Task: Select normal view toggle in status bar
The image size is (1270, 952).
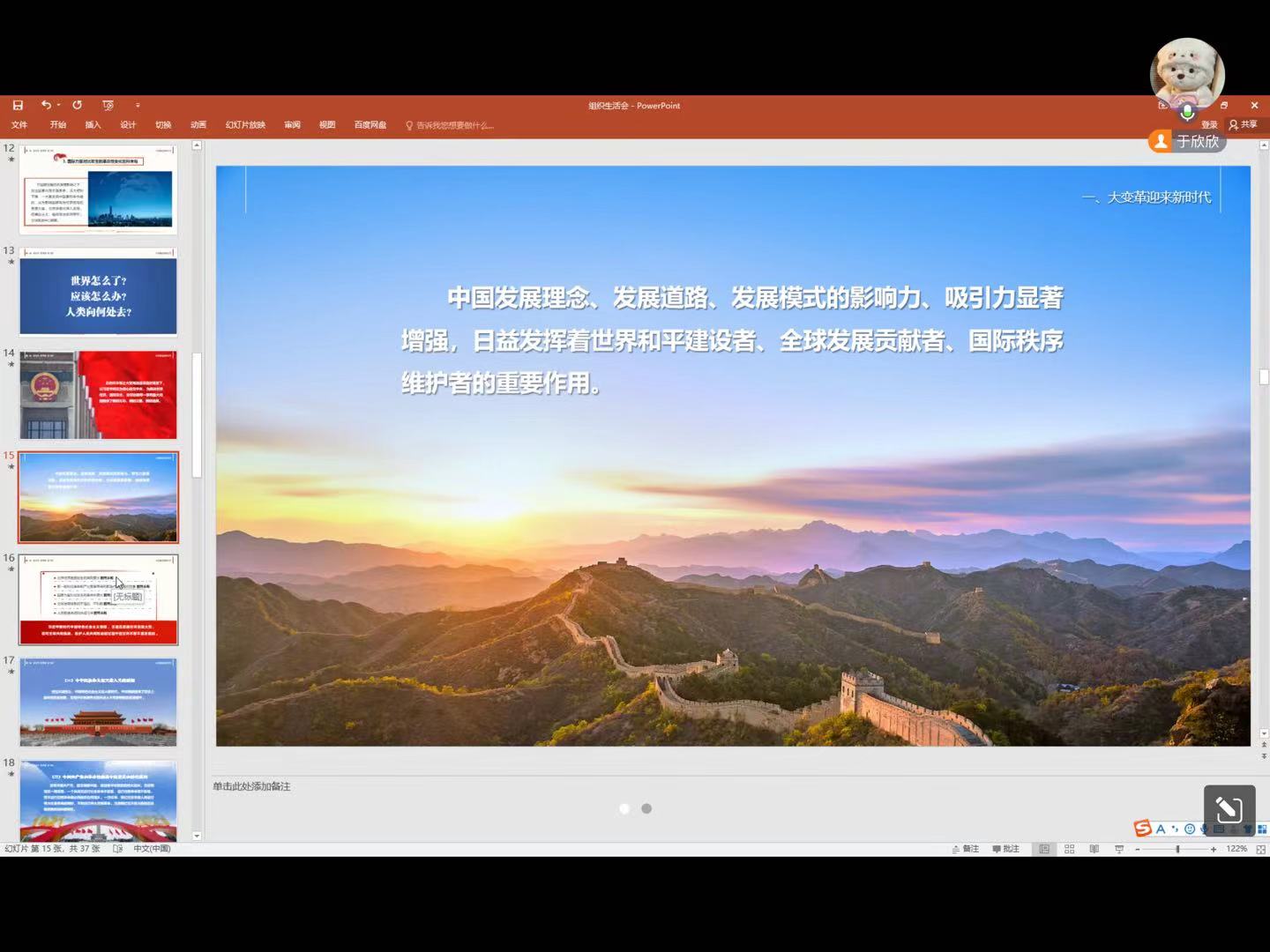Action: click(1044, 849)
